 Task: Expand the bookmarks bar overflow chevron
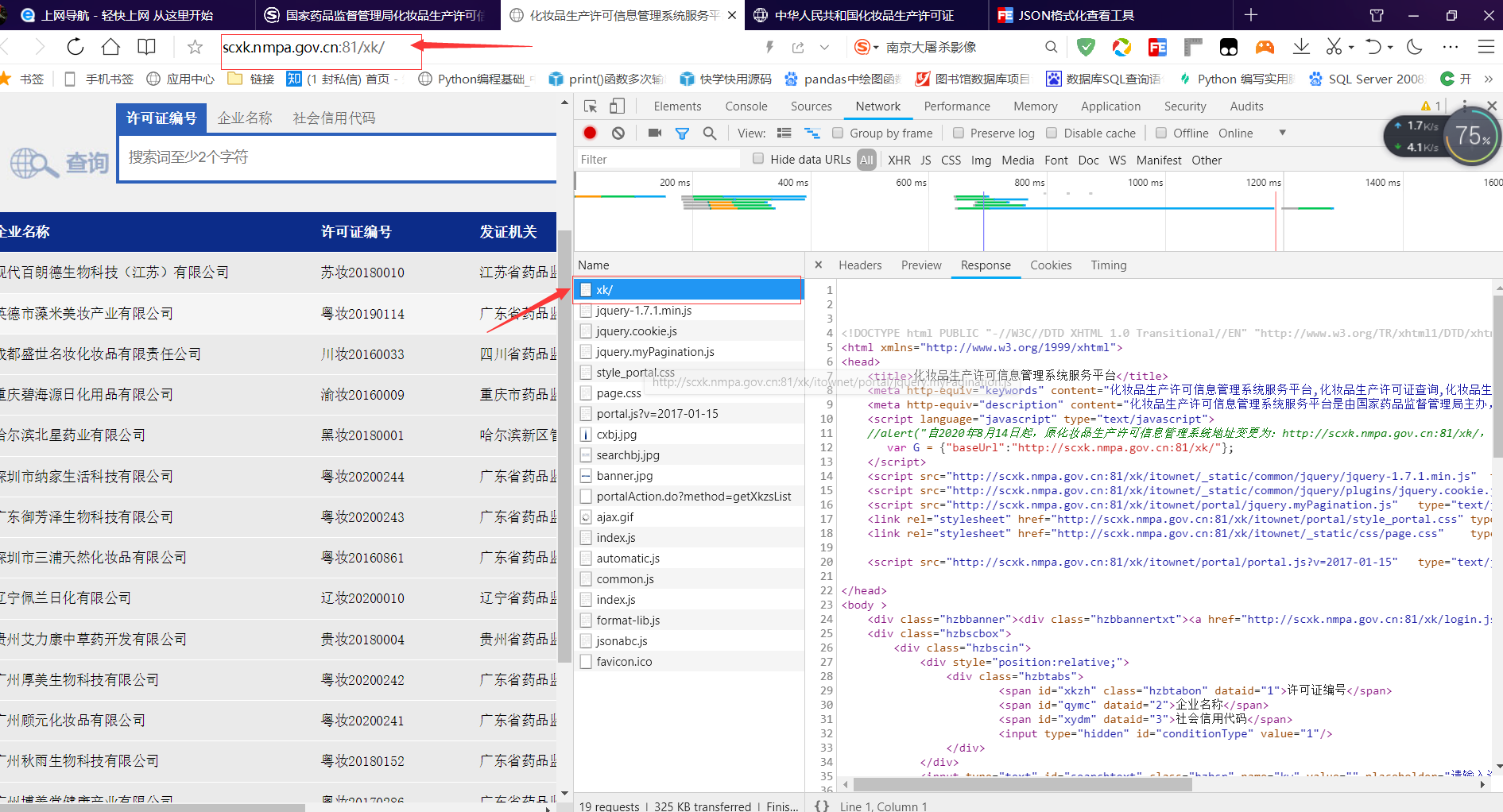point(1489,79)
